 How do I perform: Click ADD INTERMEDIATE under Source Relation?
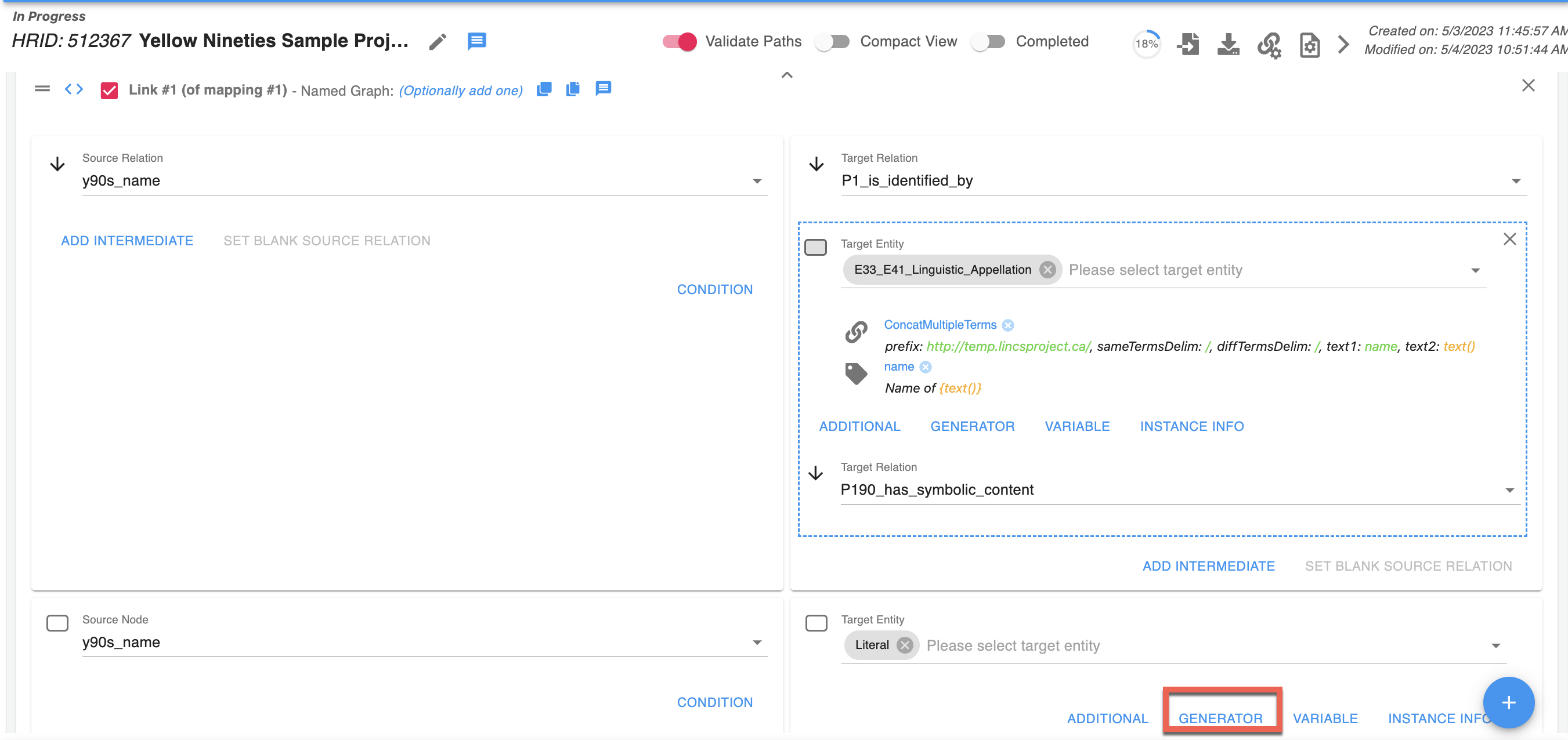127,240
